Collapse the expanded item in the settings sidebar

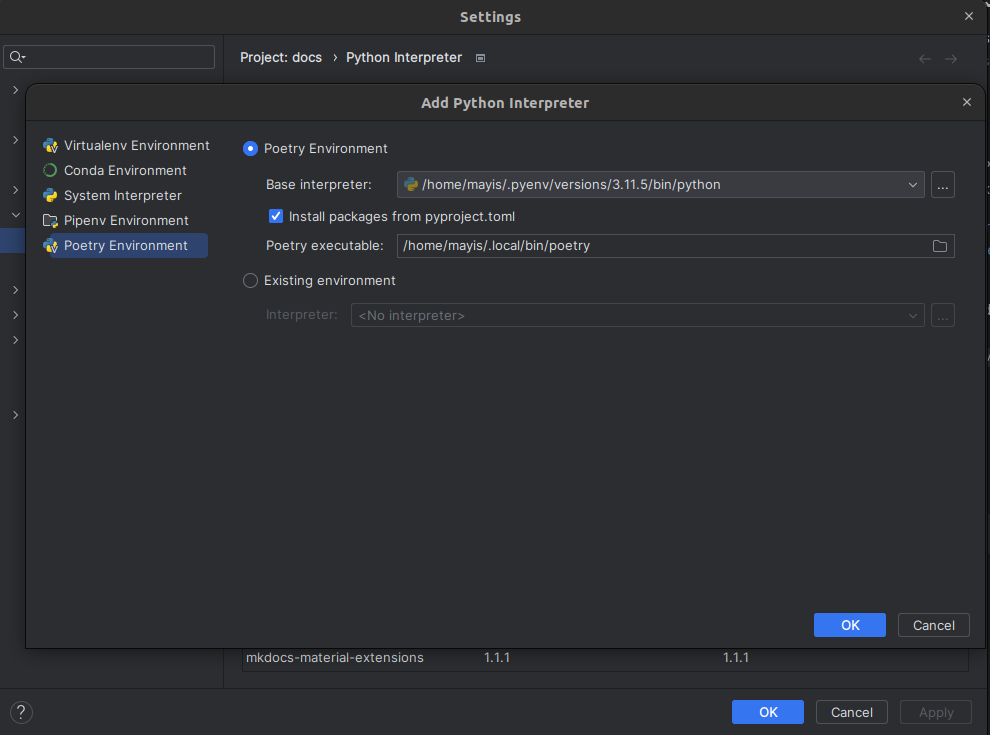(15, 214)
